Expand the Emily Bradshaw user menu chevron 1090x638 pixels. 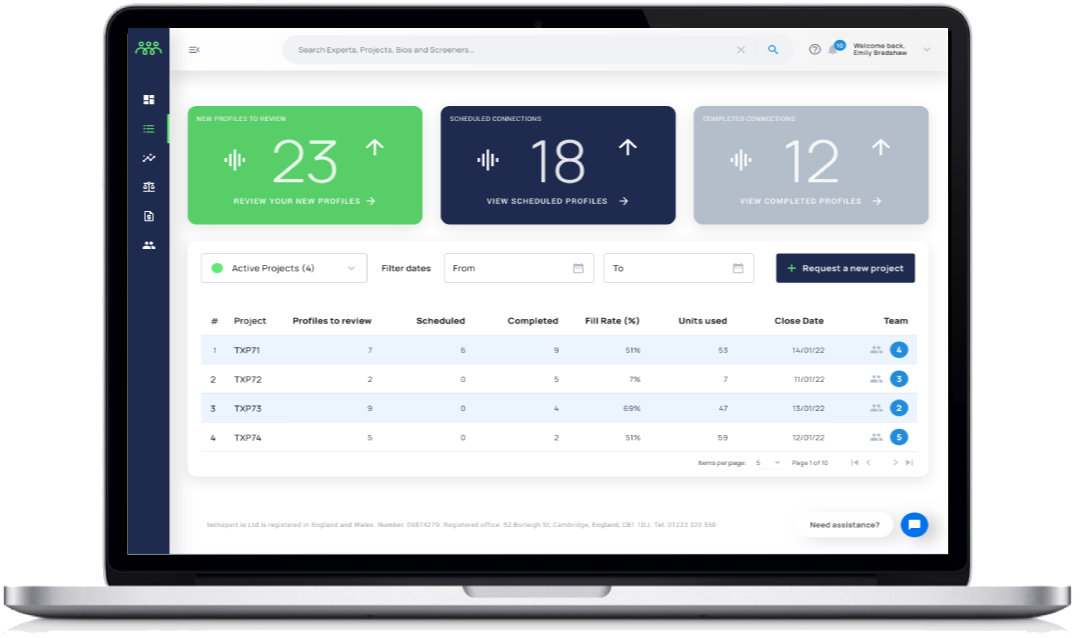tap(926, 49)
